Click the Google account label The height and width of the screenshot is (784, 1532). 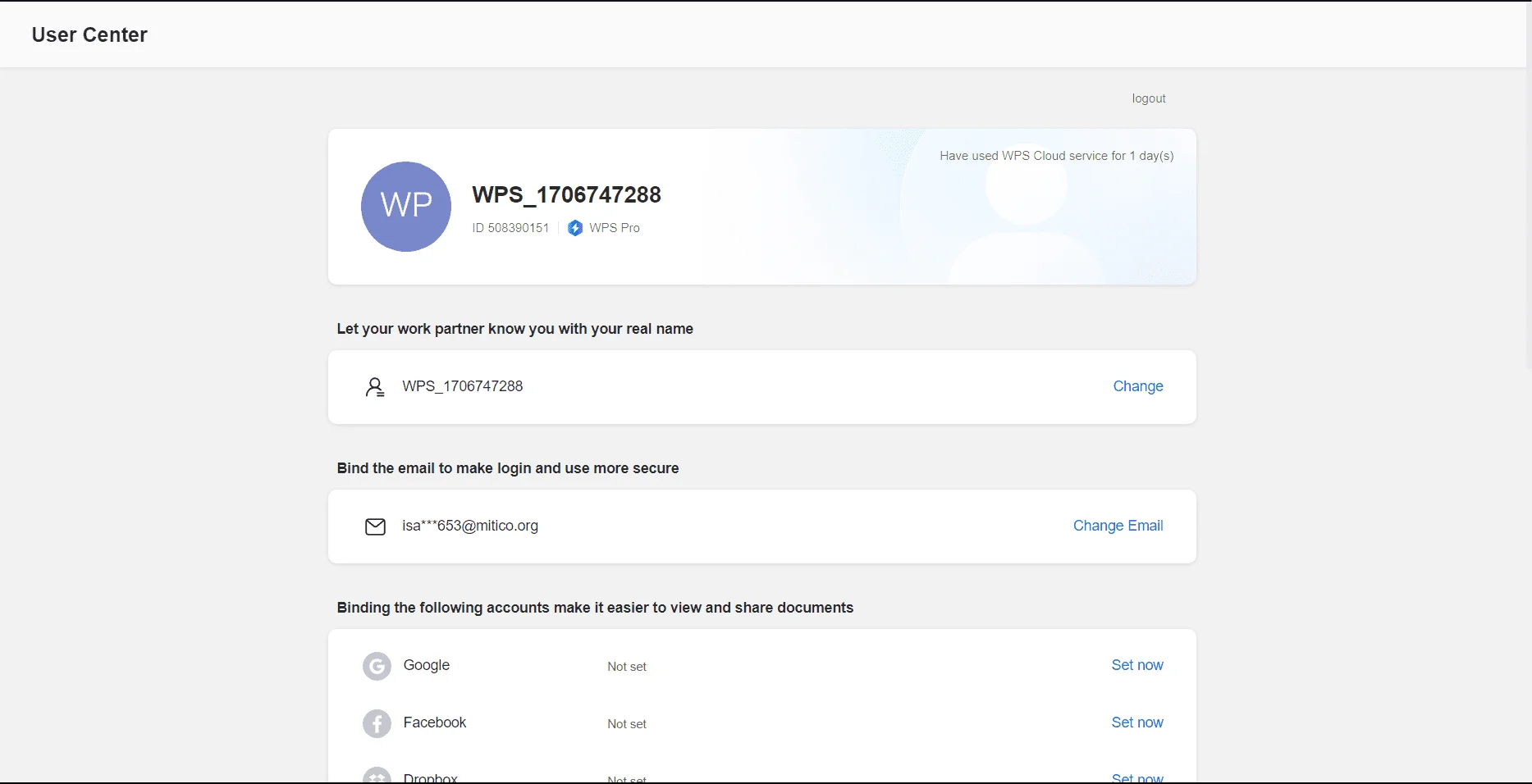(x=427, y=665)
